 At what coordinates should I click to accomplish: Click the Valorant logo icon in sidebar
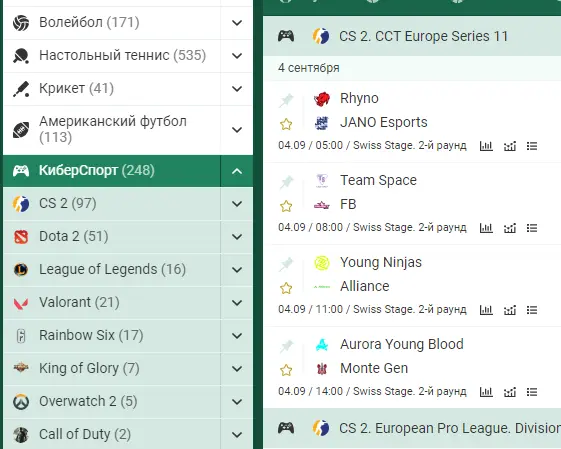point(21,303)
